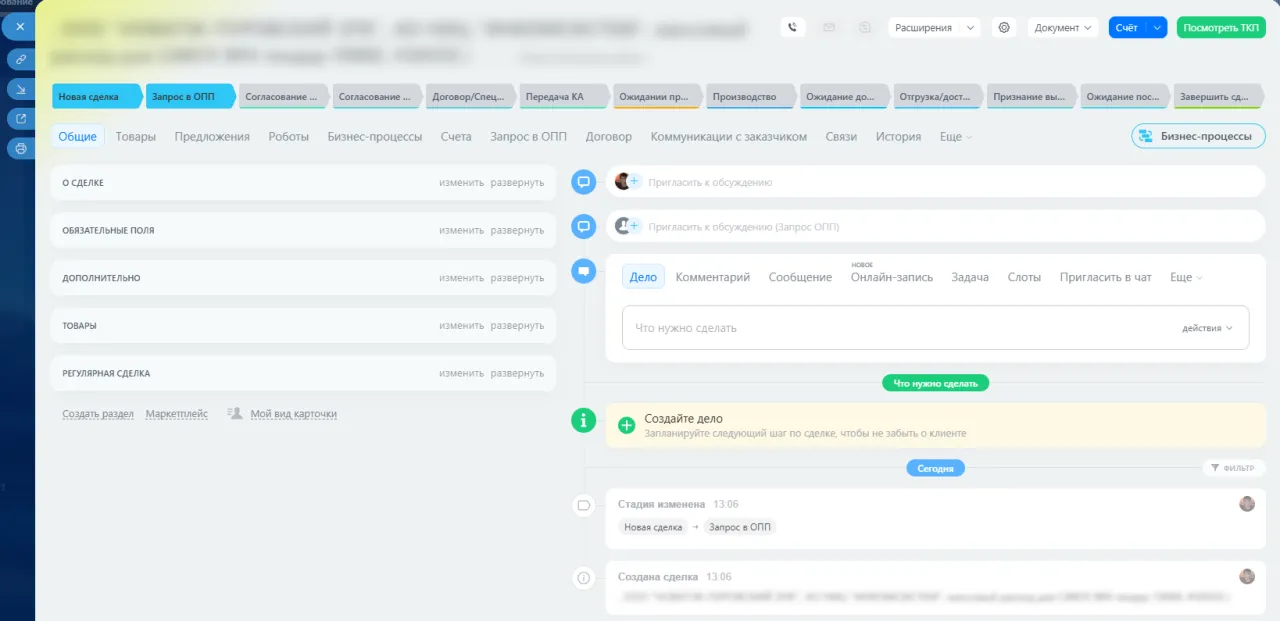The height and width of the screenshot is (621, 1280).
Task: Click the phone call icon in header
Action: point(793,28)
